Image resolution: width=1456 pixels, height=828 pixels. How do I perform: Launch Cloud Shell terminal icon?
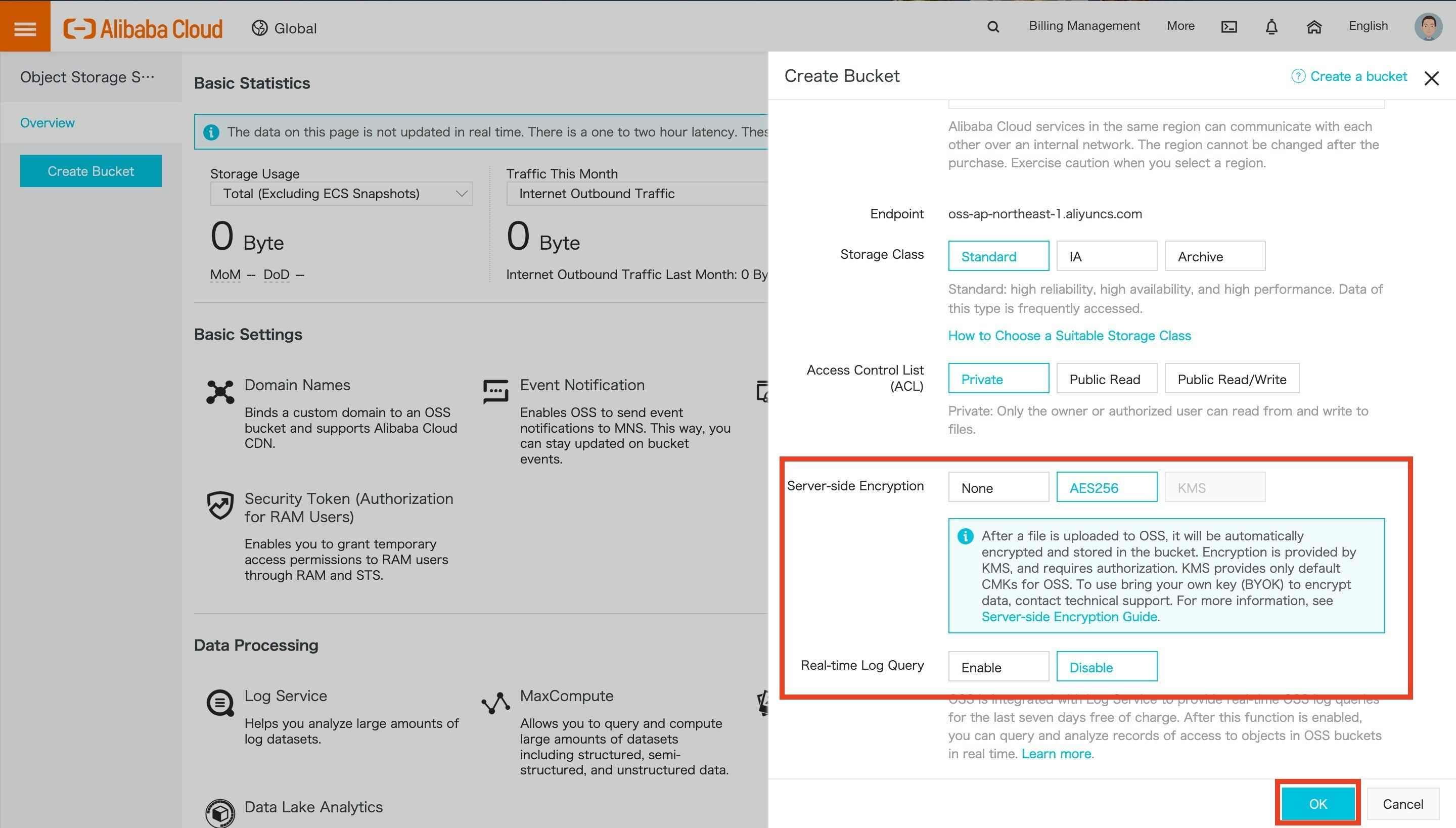[1228, 27]
